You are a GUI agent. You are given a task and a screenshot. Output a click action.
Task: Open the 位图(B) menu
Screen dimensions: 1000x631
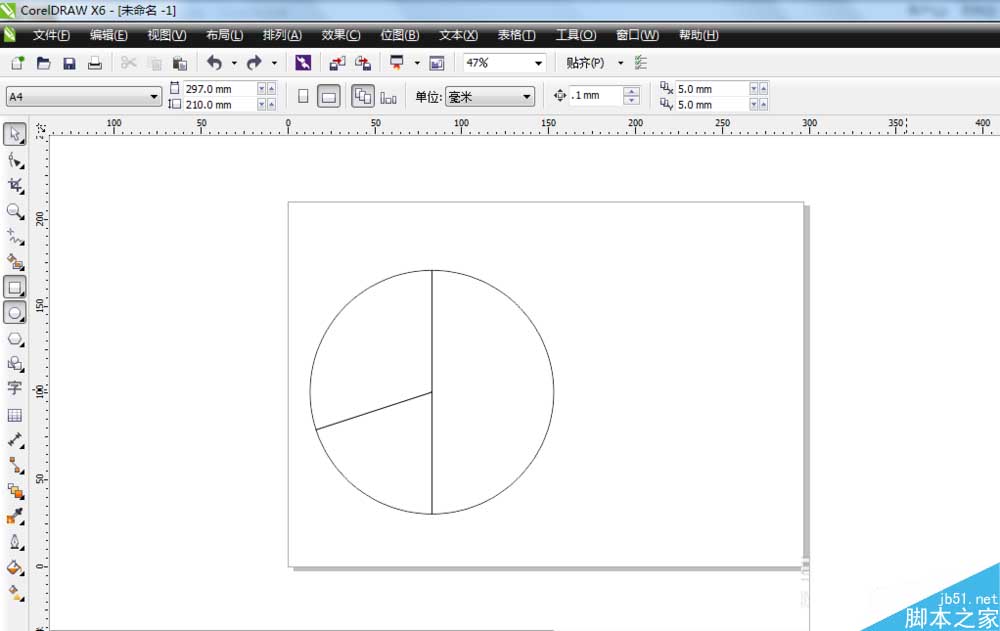(400, 35)
